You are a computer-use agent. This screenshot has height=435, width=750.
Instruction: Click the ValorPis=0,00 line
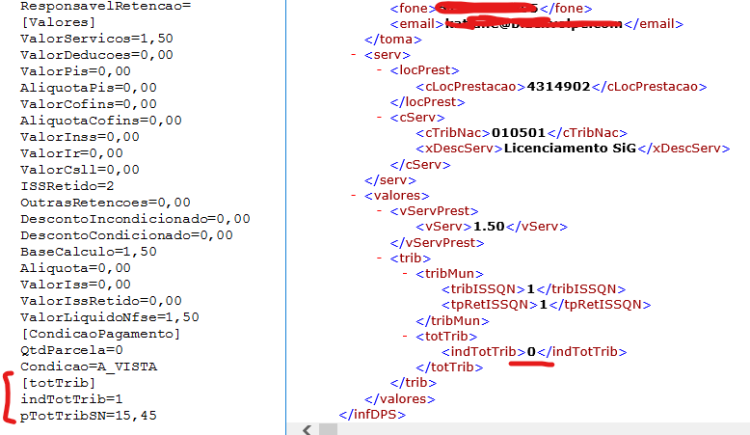tap(75, 71)
